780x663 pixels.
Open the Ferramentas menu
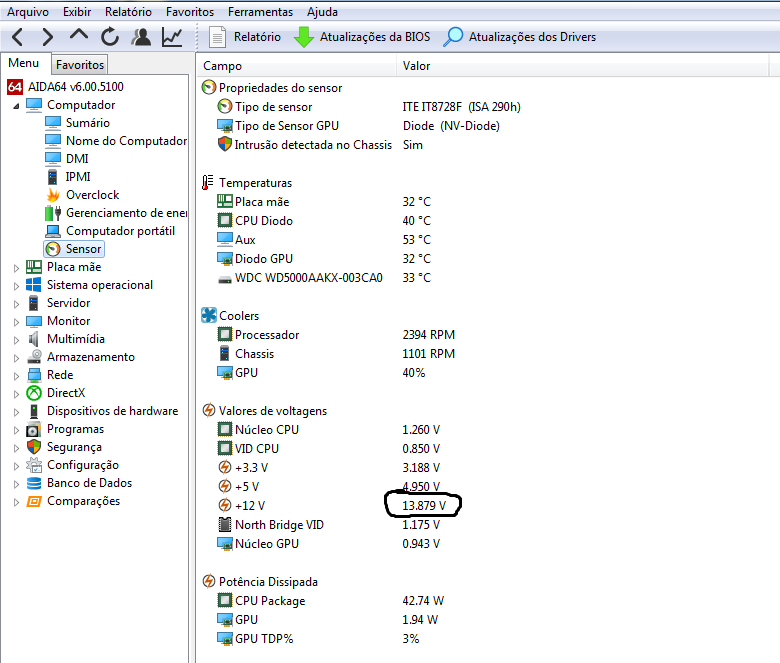click(x=260, y=12)
